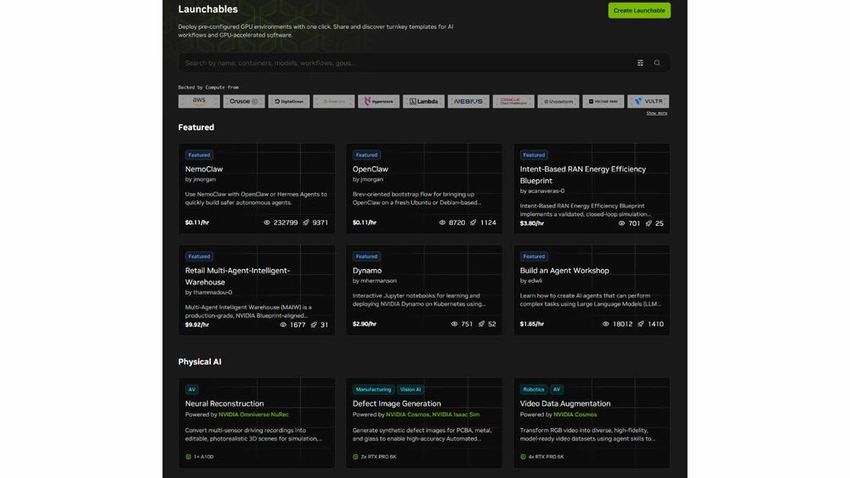This screenshot has width=850, height=478.
Task: Click the Create Launchable button
Action: pos(639,10)
